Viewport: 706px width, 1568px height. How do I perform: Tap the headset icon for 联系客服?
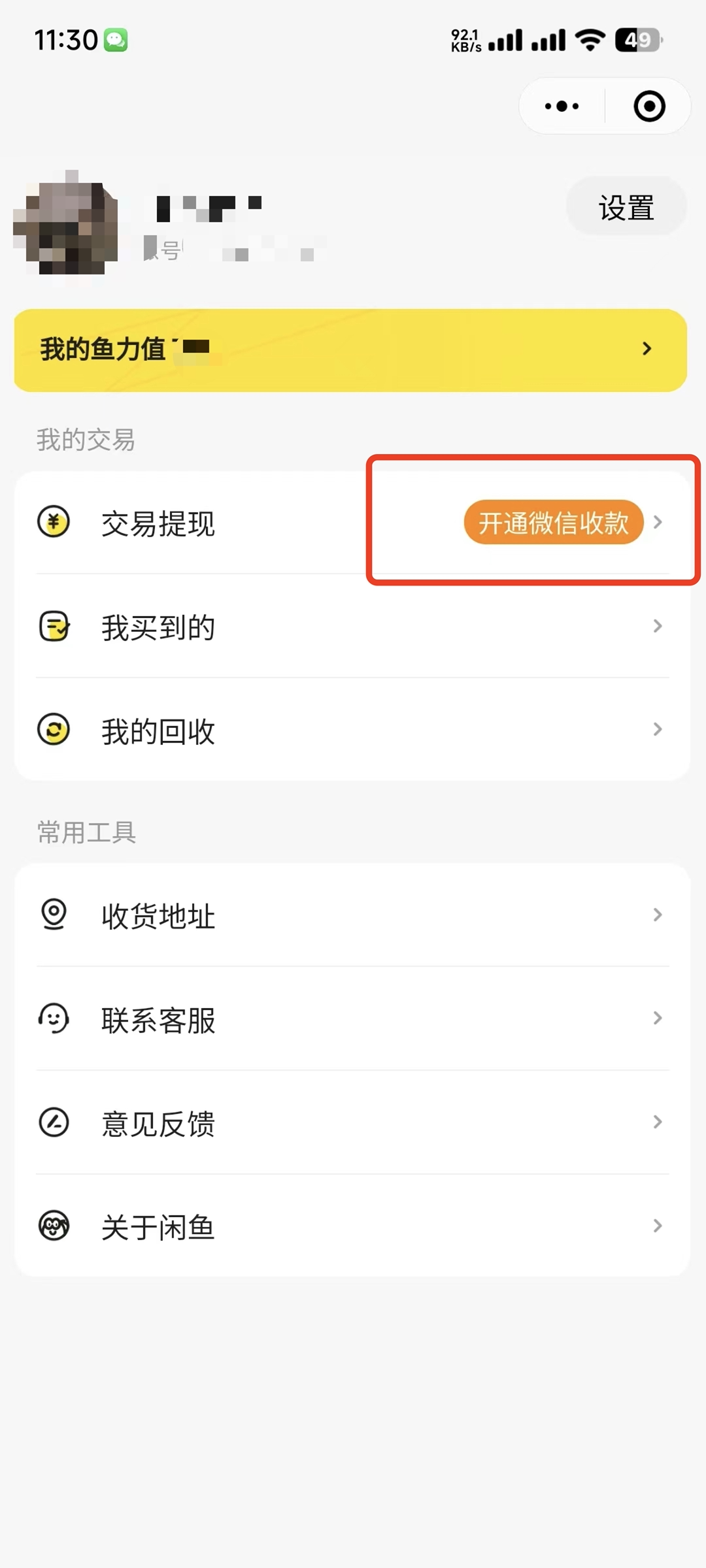54,1018
